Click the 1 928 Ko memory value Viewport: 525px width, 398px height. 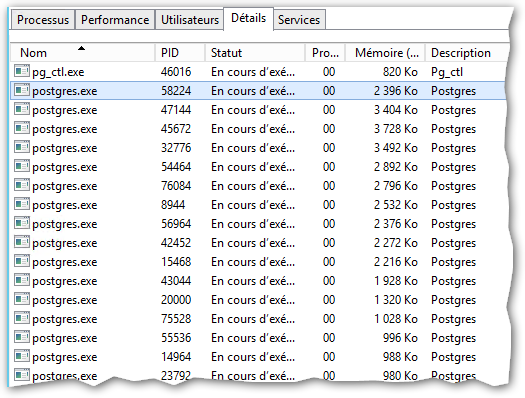point(396,281)
